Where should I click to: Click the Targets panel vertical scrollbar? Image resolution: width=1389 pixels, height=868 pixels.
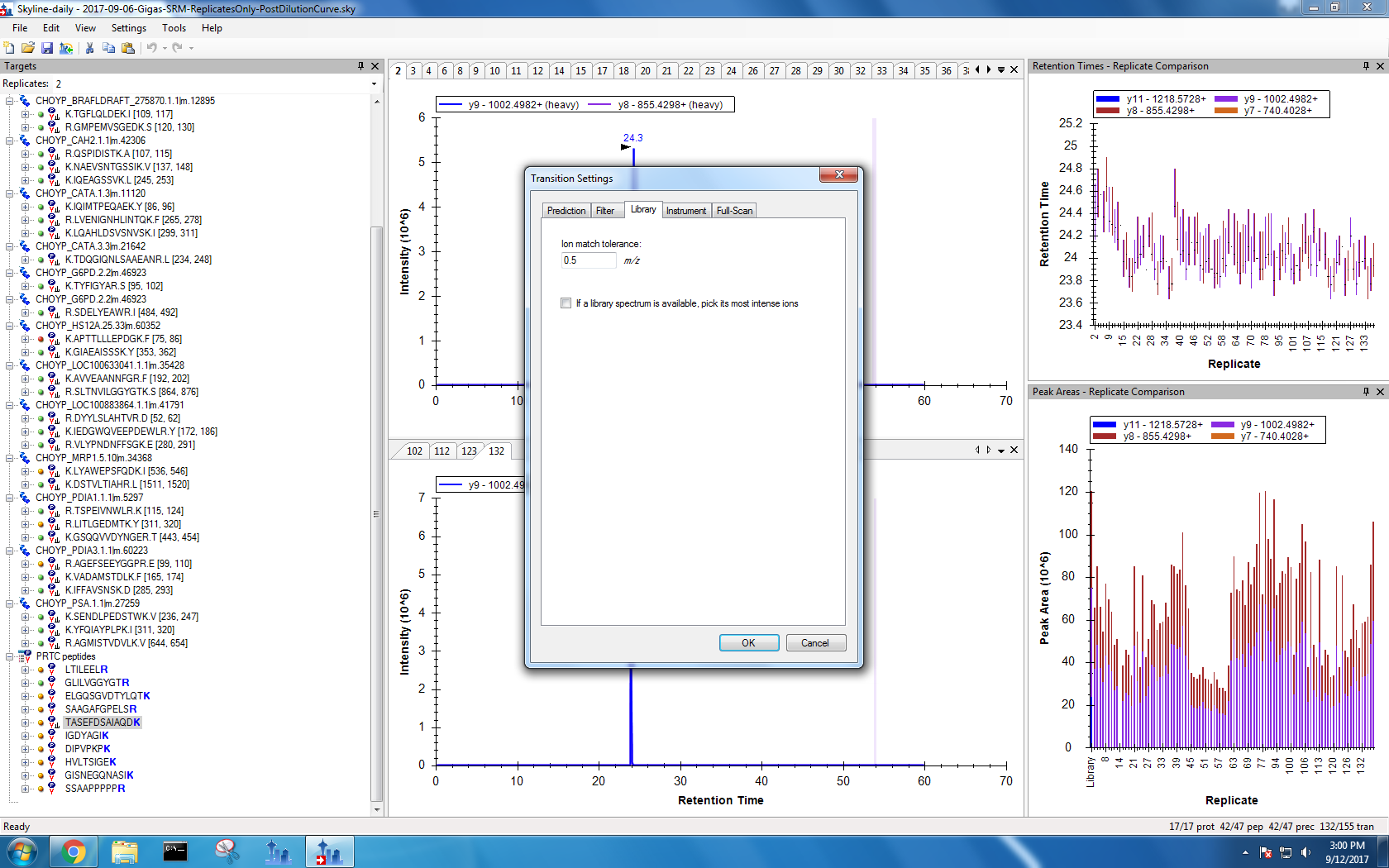tap(376, 513)
